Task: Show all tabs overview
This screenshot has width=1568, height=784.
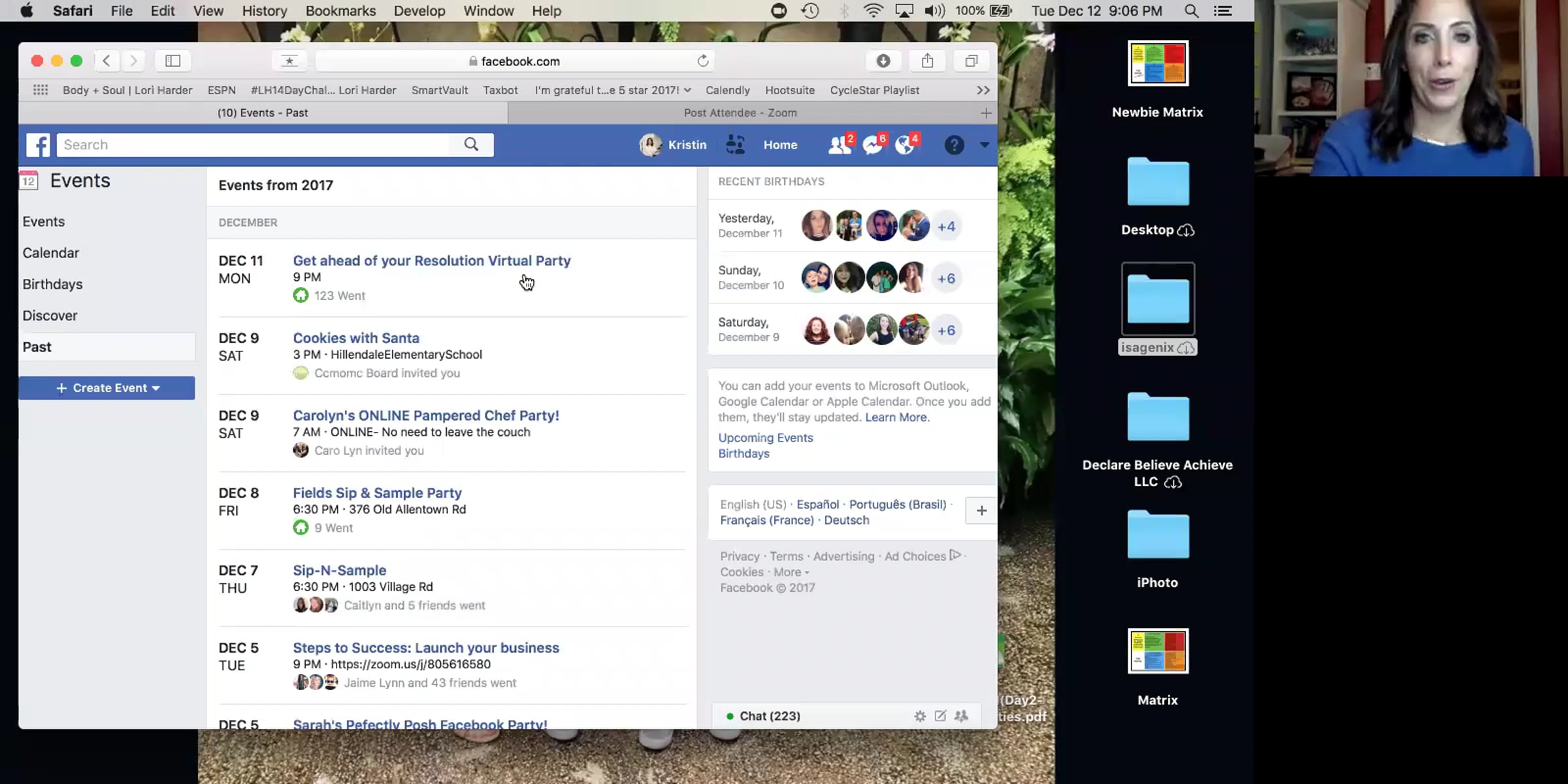Action: tap(972, 61)
